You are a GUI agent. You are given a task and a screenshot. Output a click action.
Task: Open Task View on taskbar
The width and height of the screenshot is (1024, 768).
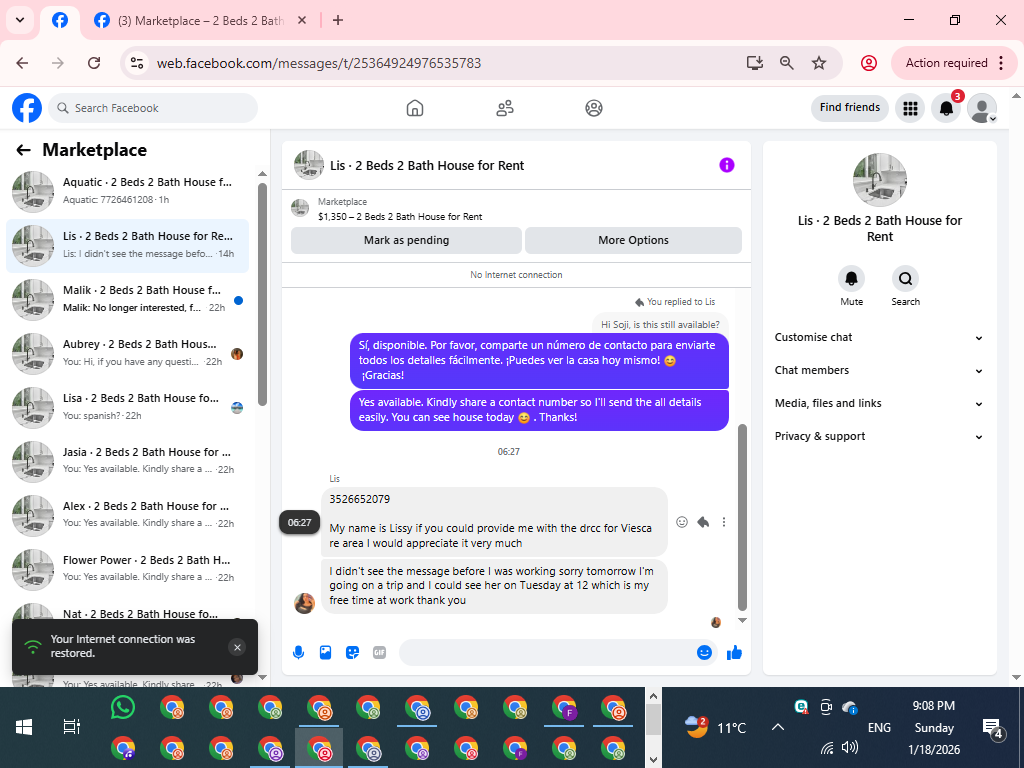(71, 727)
